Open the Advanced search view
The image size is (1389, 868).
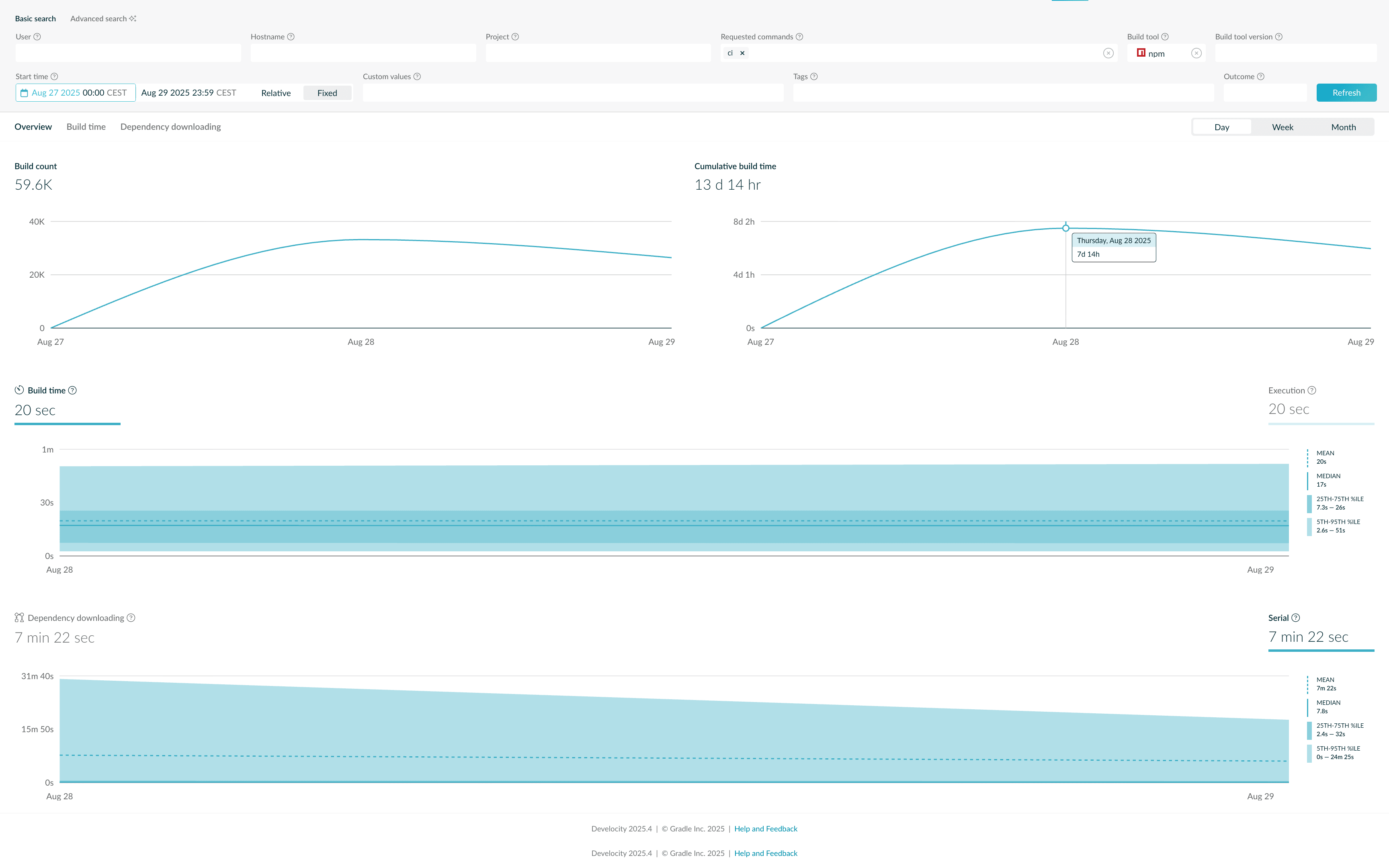(99, 18)
